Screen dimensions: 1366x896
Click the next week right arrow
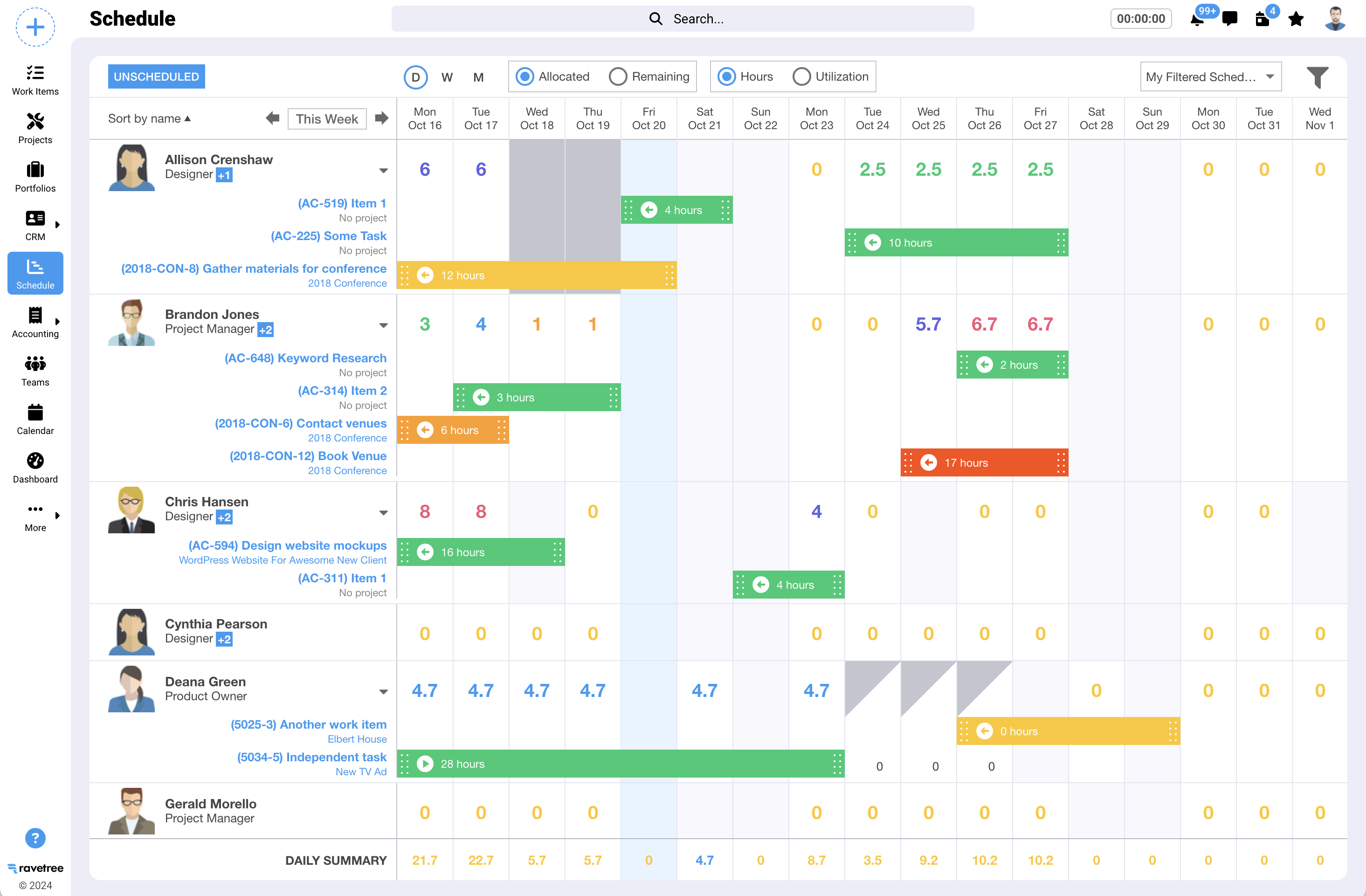point(382,119)
